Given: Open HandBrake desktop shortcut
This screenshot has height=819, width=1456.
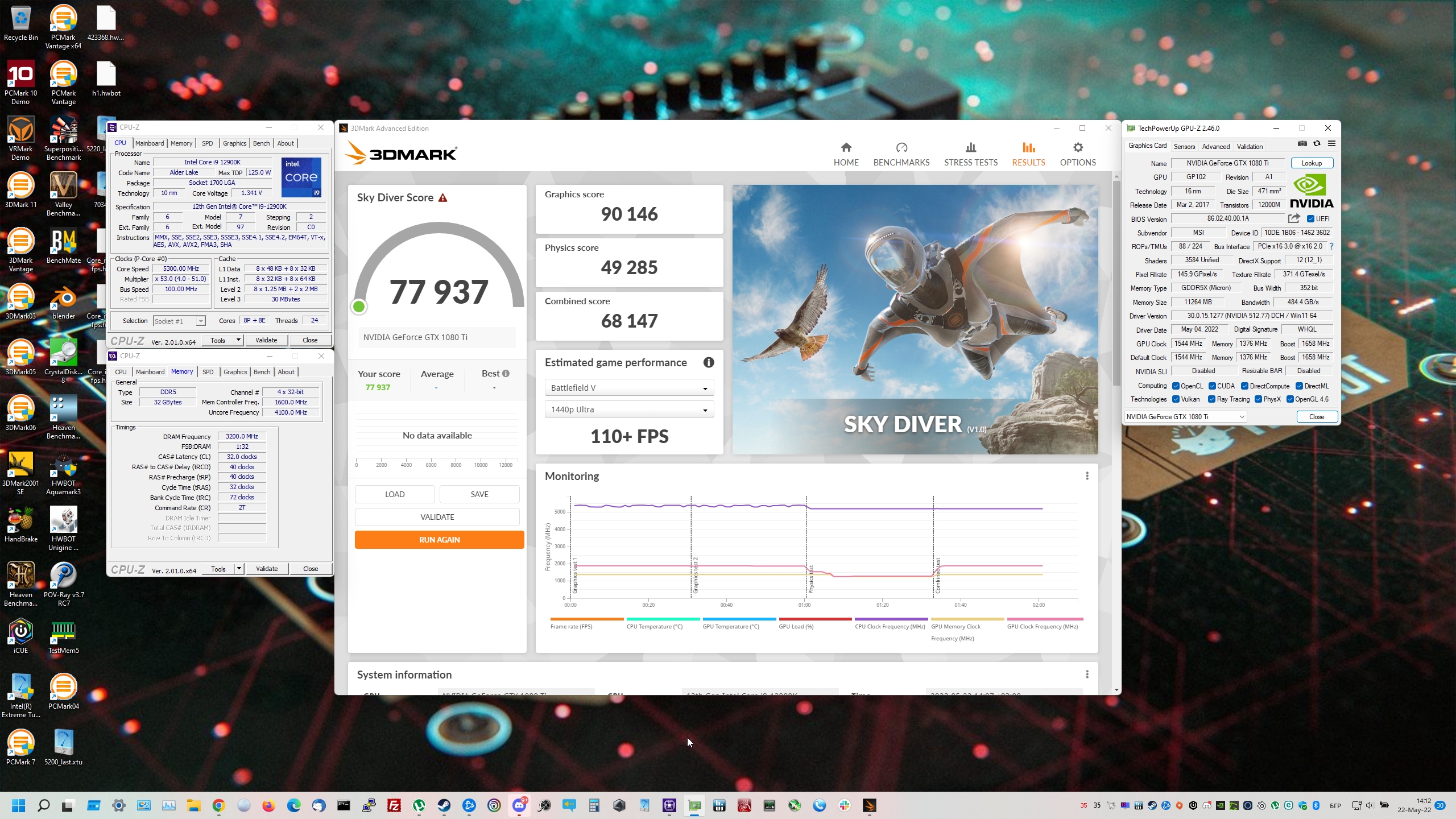Looking at the screenshot, I should [x=20, y=525].
